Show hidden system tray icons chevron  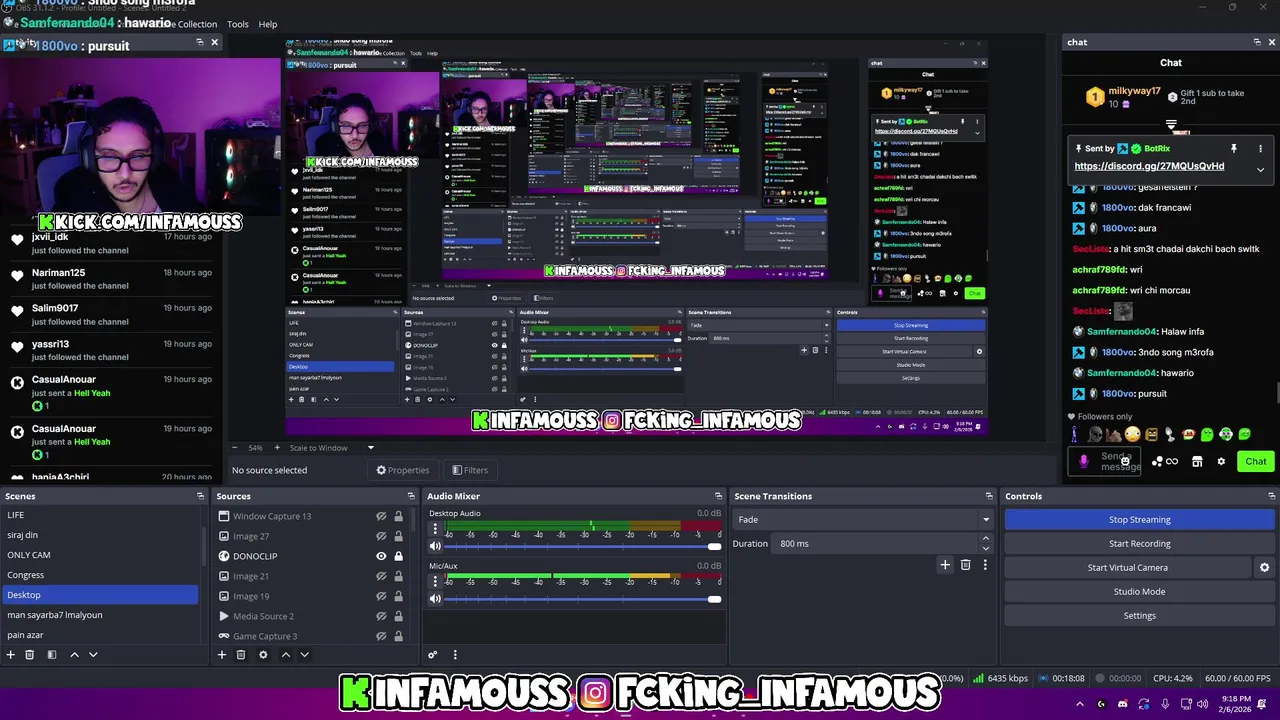tap(1079, 704)
